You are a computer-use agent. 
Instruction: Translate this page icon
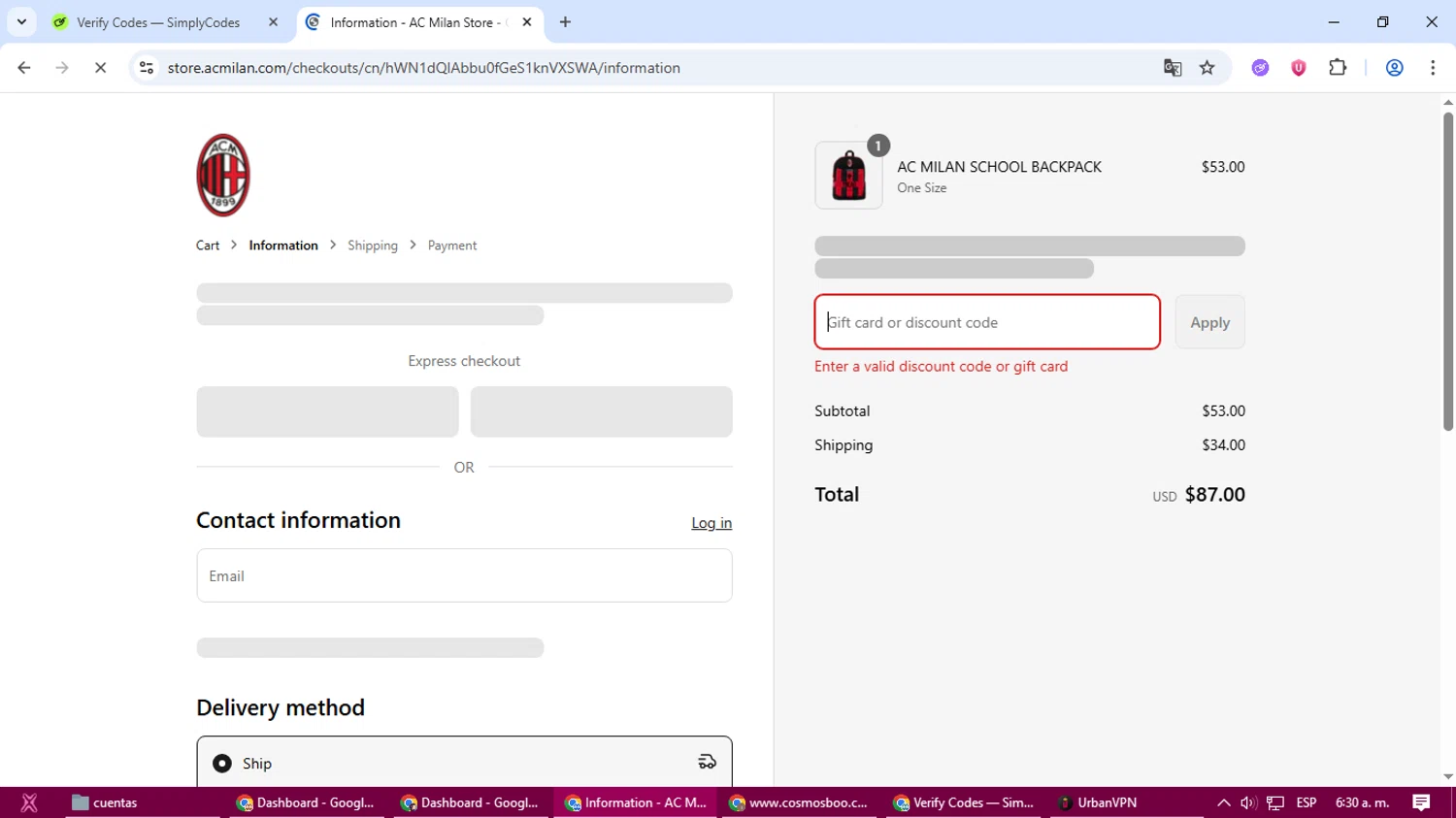[x=1173, y=68]
